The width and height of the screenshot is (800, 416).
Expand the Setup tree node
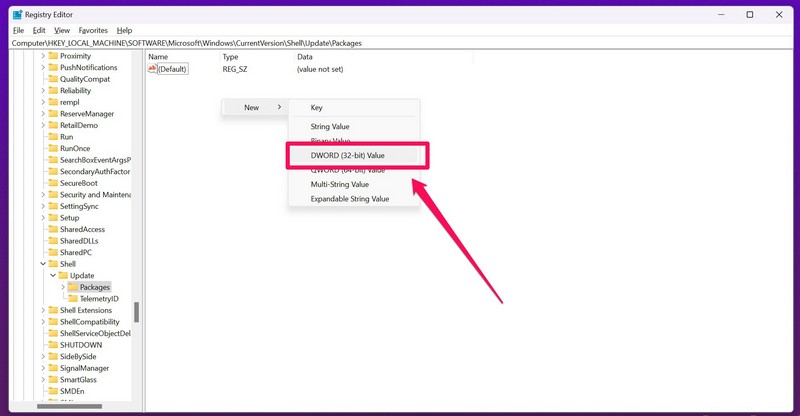tap(43, 218)
